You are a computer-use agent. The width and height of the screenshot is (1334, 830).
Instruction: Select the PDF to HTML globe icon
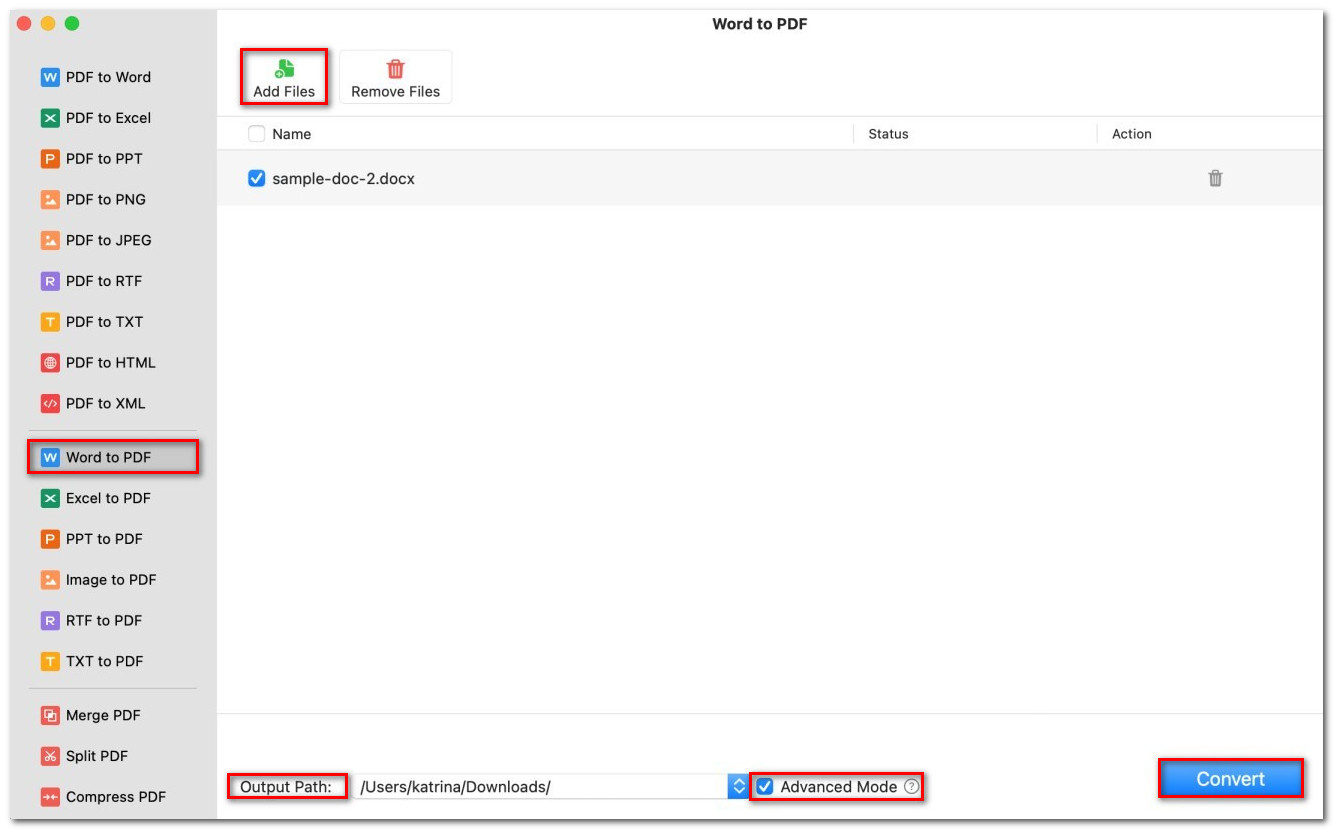click(50, 363)
